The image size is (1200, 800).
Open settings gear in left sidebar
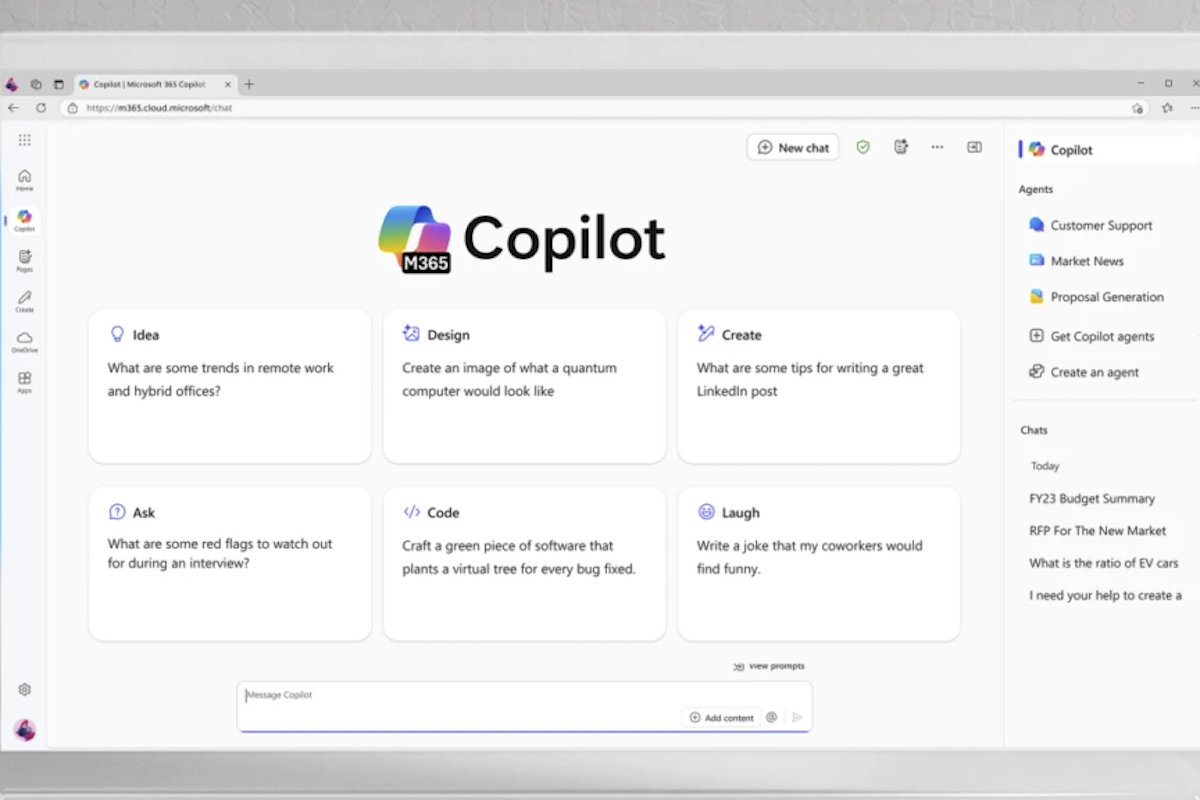click(25, 690)
